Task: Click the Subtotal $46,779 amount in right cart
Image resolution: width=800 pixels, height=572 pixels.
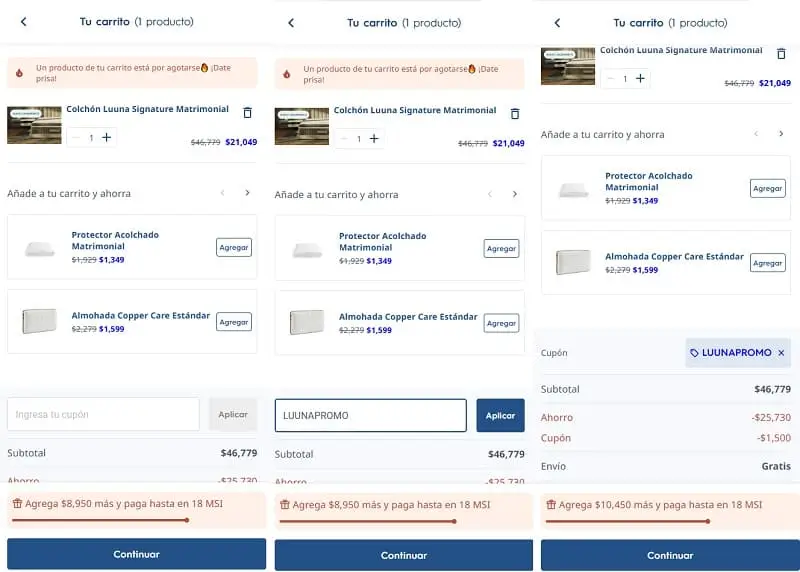Action: pyautogui.click(x=772, y=389)
